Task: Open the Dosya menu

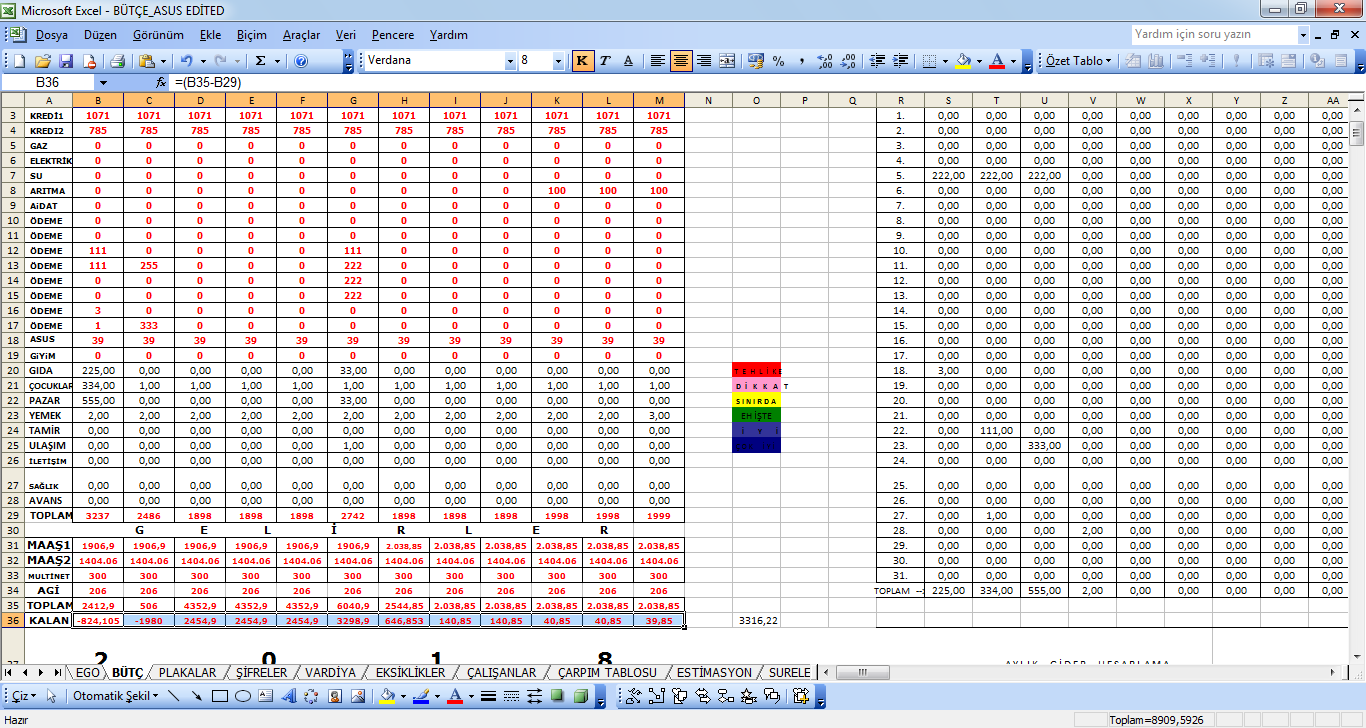Action: [52, 35]
